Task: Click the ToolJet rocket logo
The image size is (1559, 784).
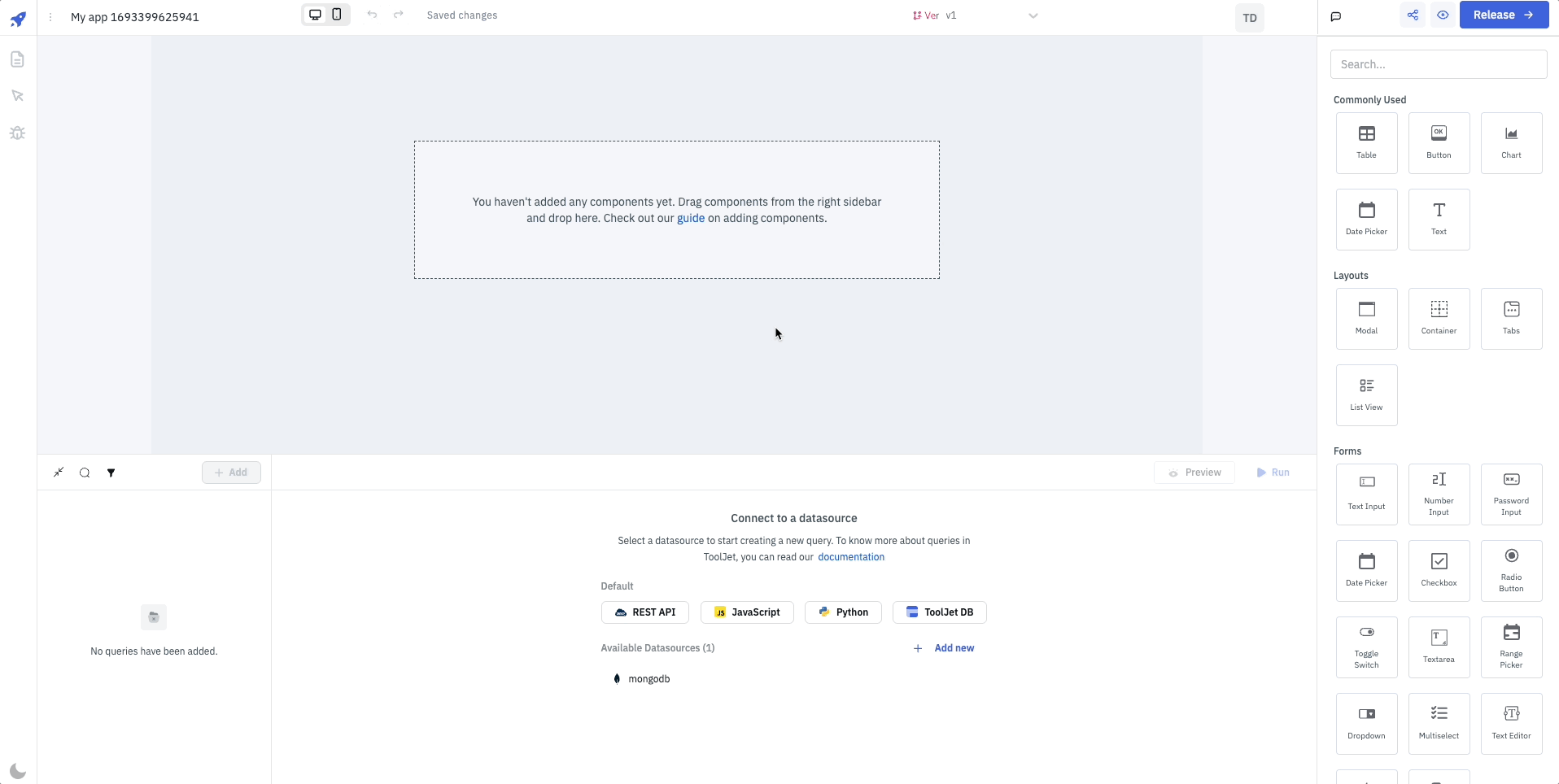Action: [x=18, y=19]
